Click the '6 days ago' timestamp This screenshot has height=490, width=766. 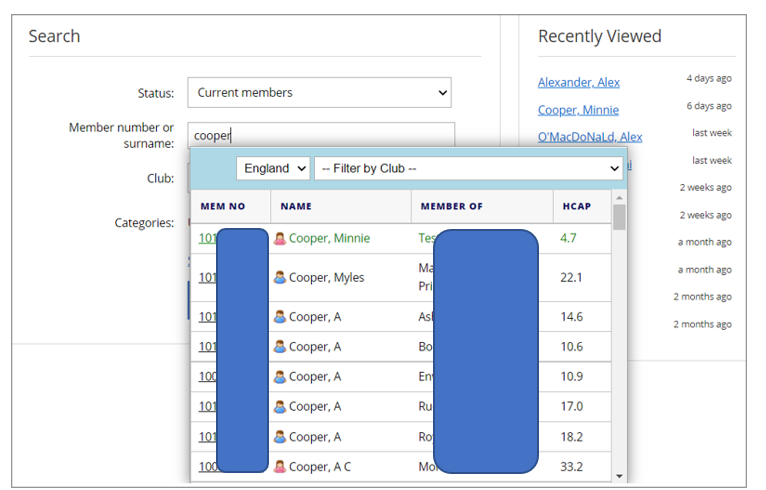pyautogui.click(x=709, y=106)
